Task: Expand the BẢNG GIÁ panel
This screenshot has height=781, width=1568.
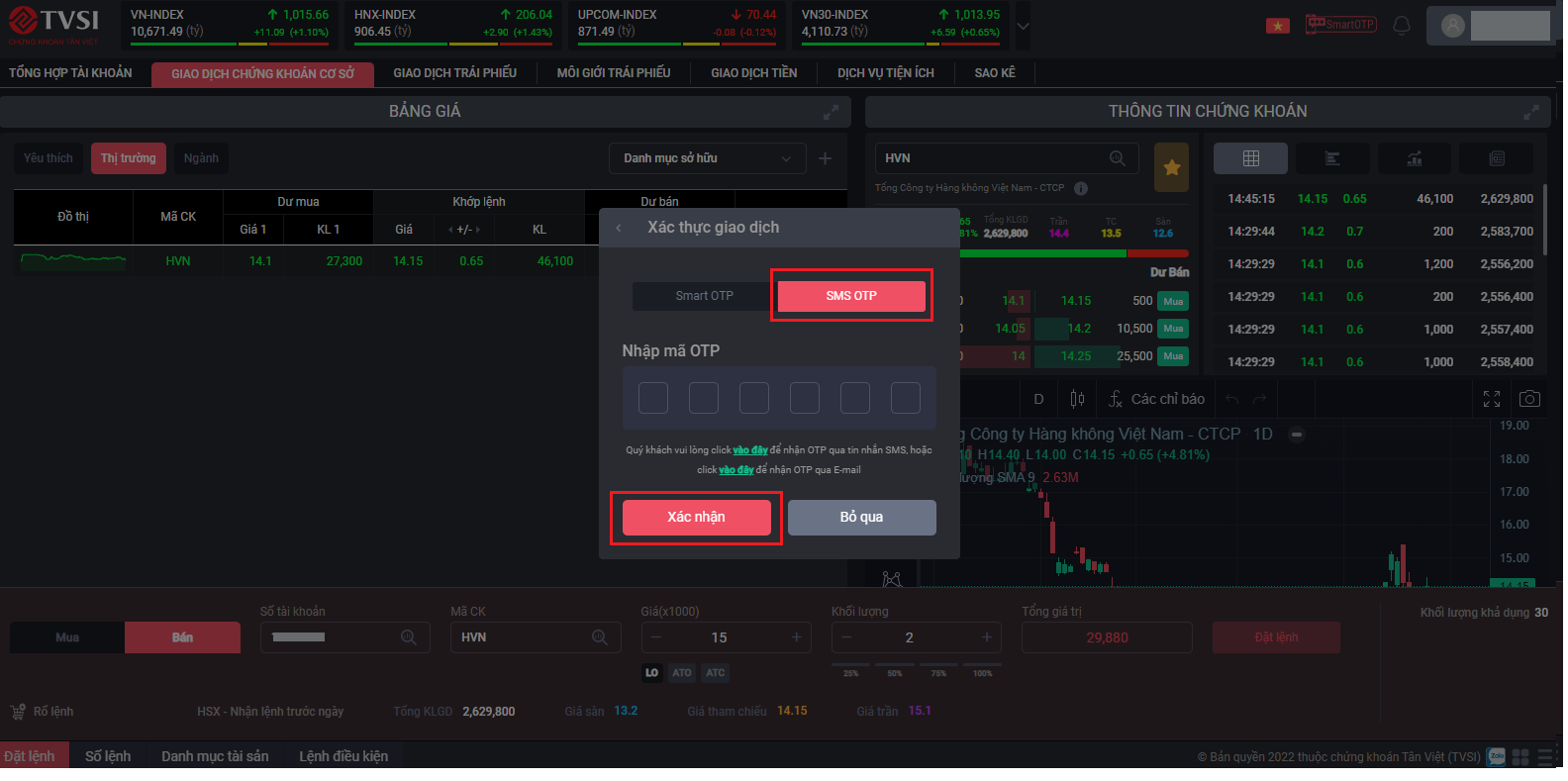Action: coord(831,112)
